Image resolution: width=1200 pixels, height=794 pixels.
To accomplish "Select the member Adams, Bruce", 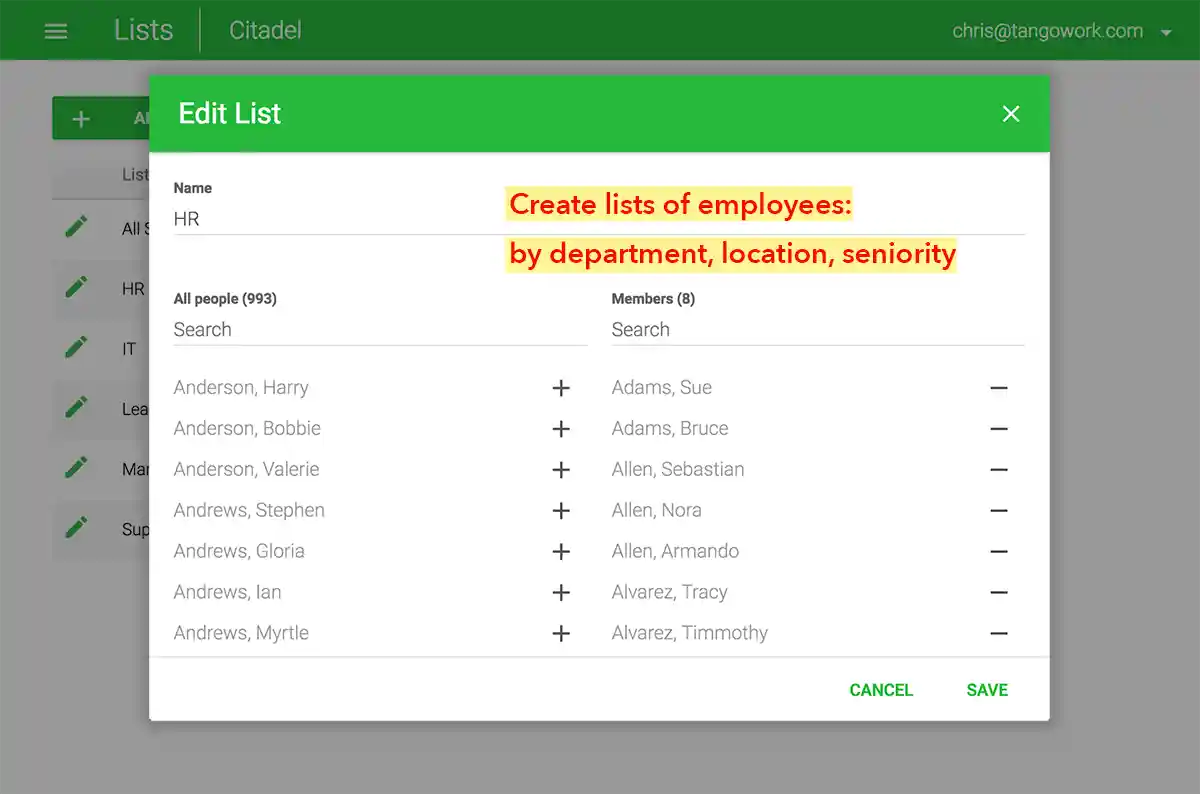I will [670, 429].
